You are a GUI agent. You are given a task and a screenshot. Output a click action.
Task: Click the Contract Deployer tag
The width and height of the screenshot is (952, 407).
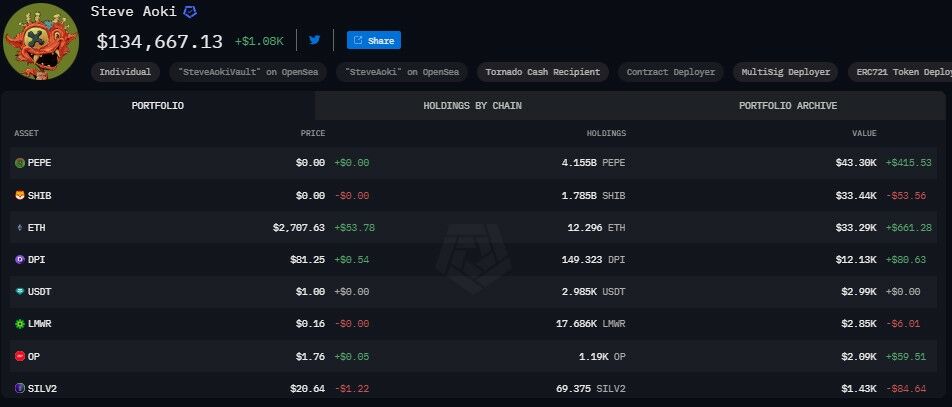click(x=671, y=72)
